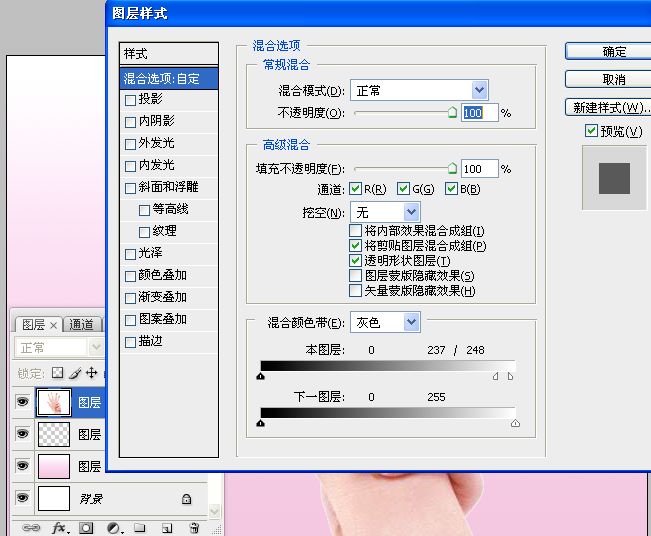Hide the pink gradient layer eye icon
The image size is (651, 536).
click(x=22, y=465)
